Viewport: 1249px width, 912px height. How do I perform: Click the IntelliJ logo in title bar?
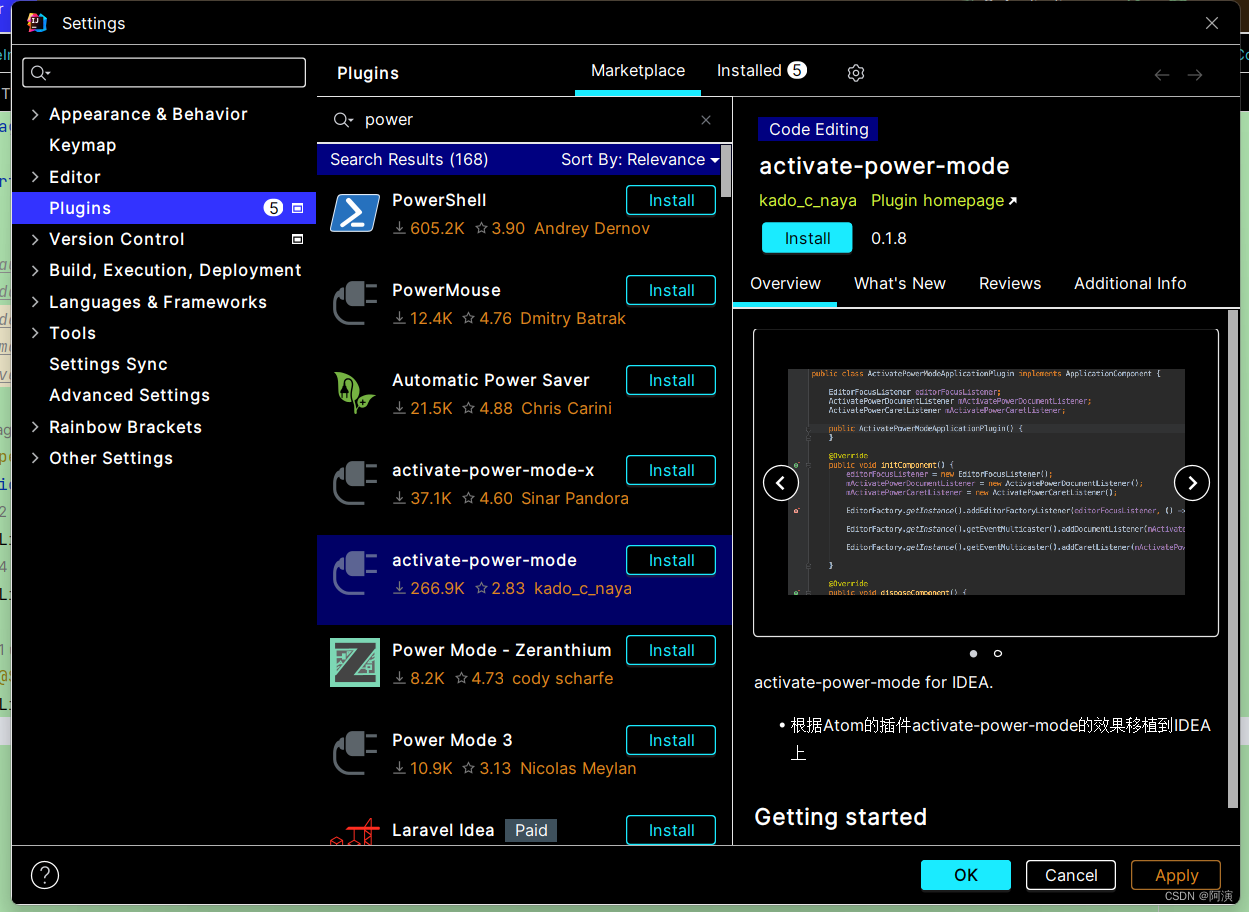[37, 22]
